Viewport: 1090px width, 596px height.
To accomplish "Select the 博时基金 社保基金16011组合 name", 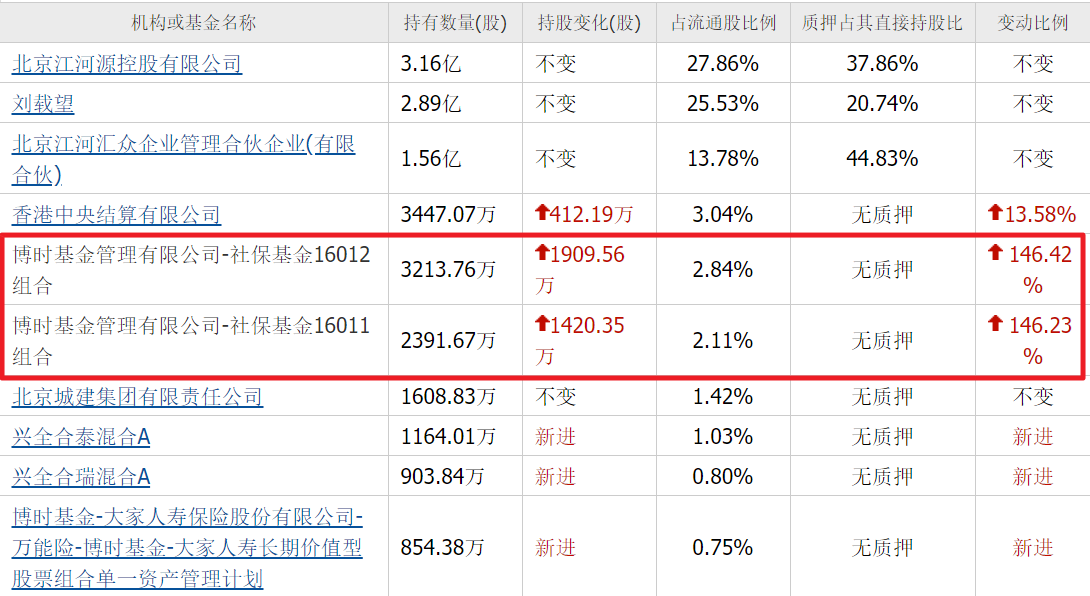I will pos(191,341).
